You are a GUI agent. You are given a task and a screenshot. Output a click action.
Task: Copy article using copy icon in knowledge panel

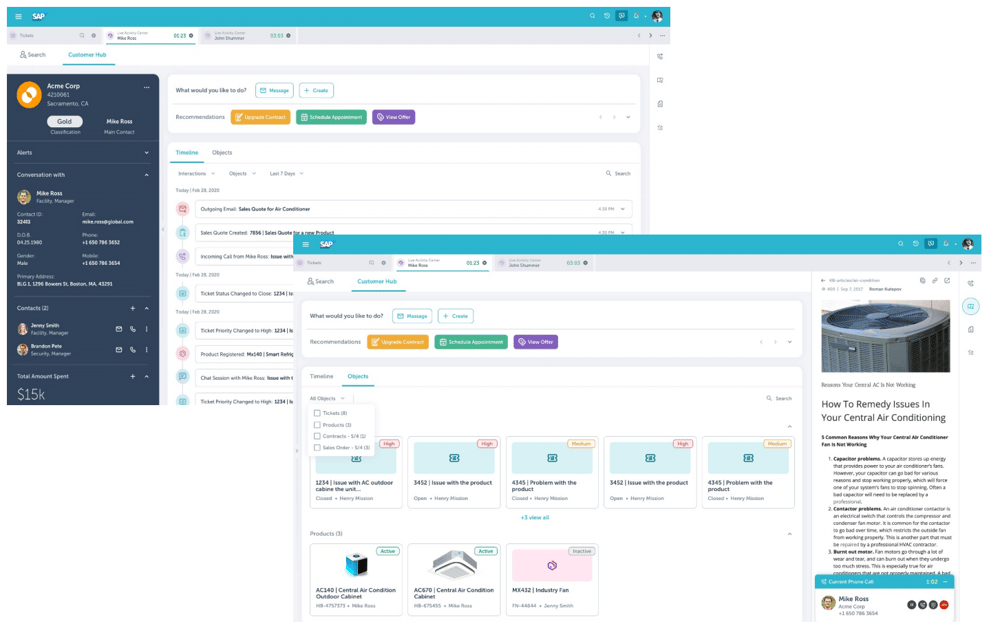point(922,281)
